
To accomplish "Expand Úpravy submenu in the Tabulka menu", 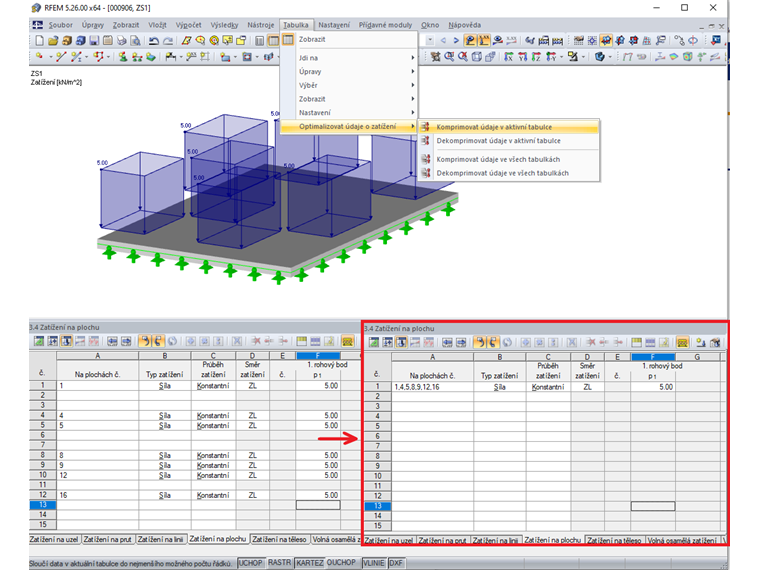I will click(x=348, y=71).
